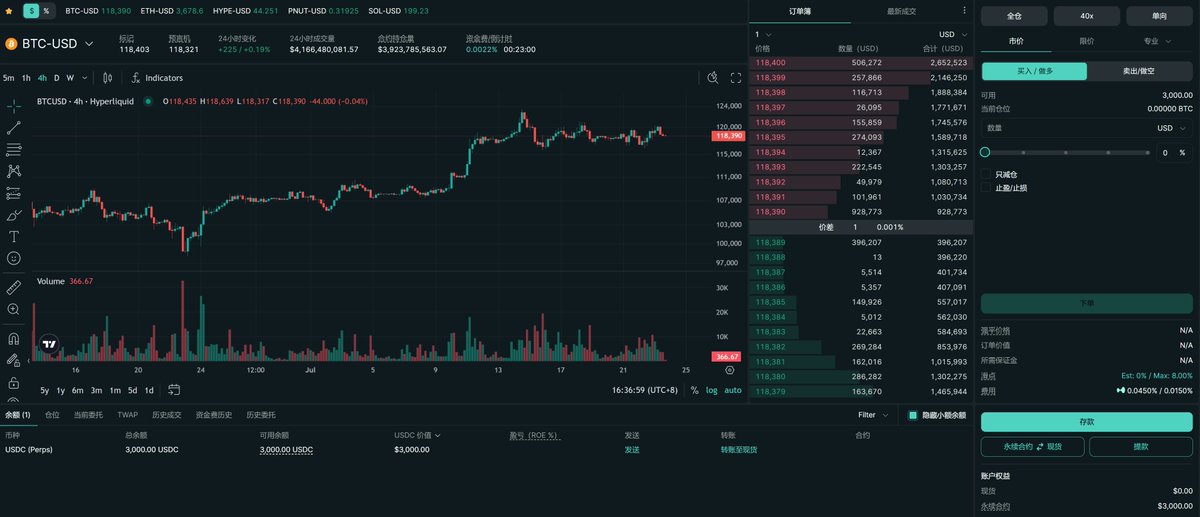Image resolution: width=1200 pixels, height=517 pixels.
Task: Lock all drawing tools
Action: pyautogui.click(x=14, y=382)
